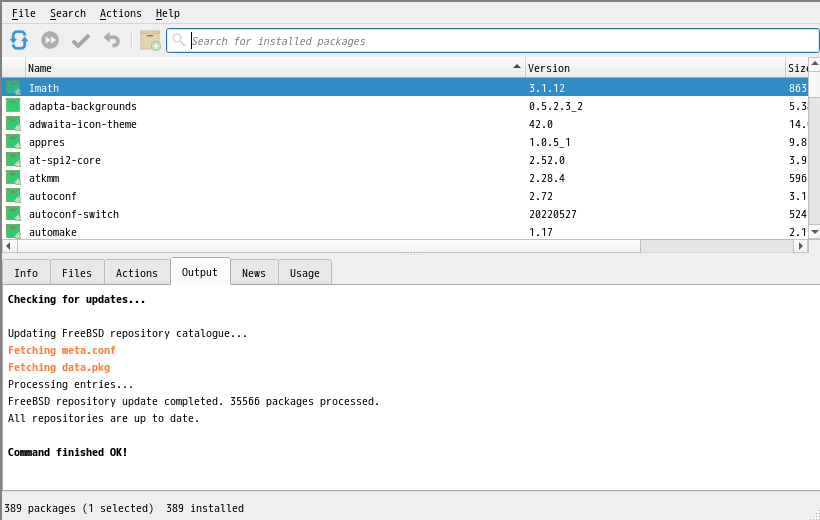Click the autoconf package status icon
Image resolution: width=820 pixels, height=520 pixels.
(x=14, y=196)
